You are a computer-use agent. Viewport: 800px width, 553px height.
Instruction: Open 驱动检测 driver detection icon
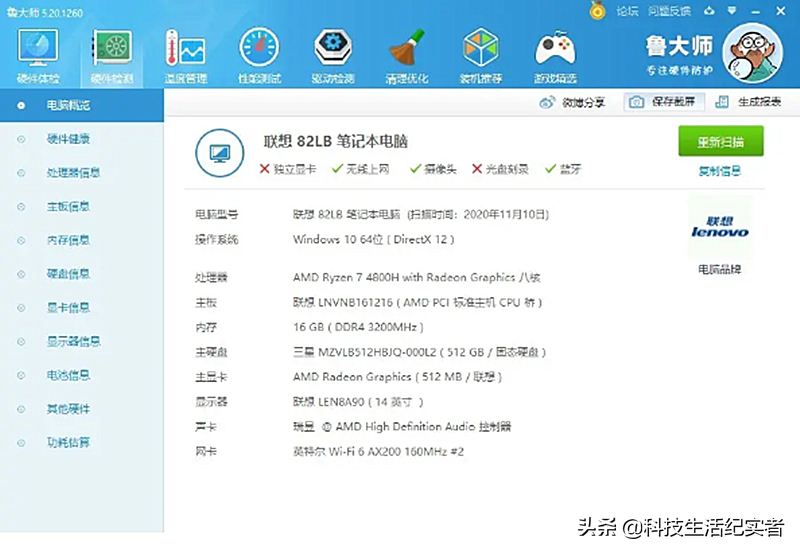tap(333, 56)
